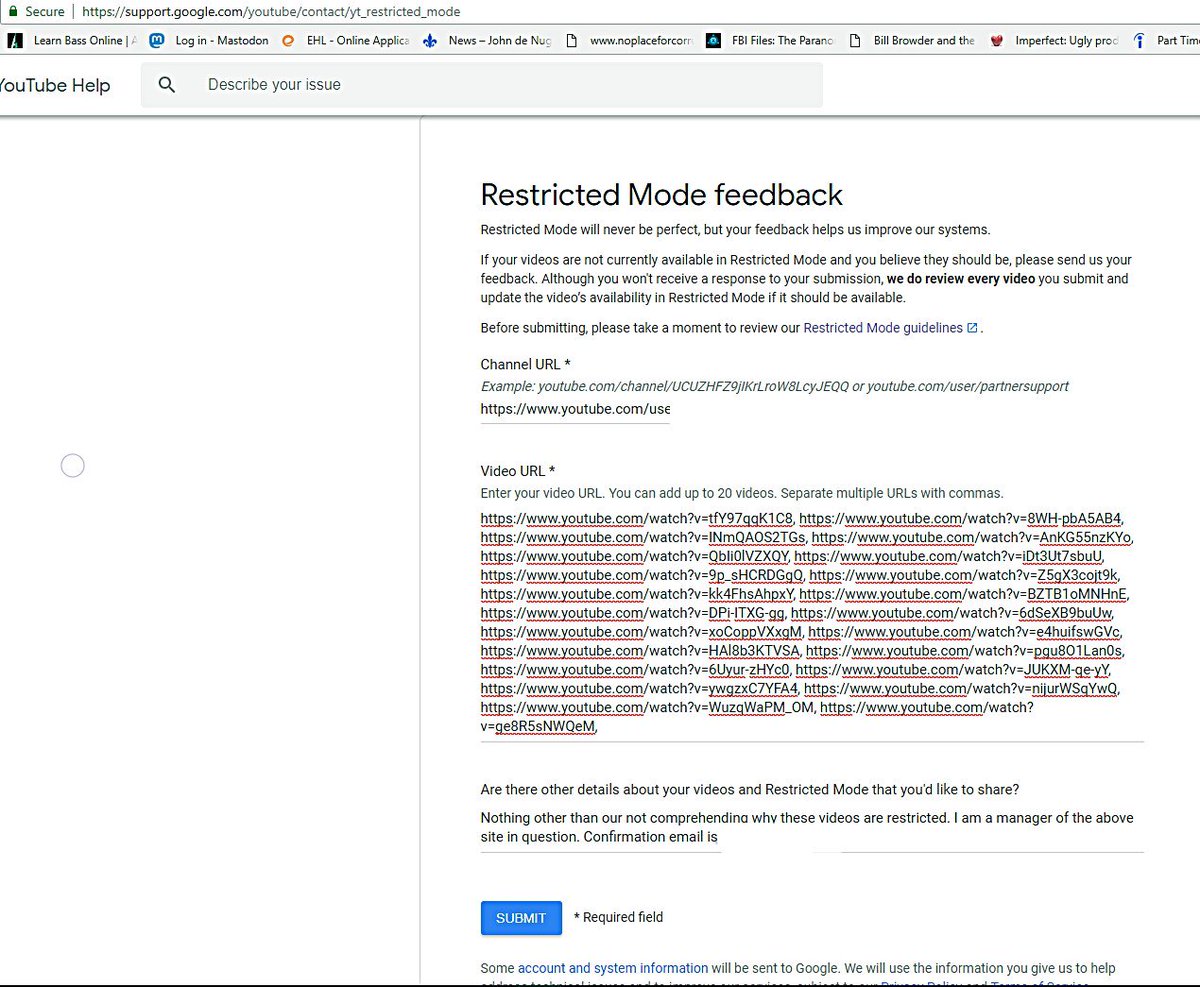Click the 'we do review every video' bold text

pyautogui.click(x=960, y=279)
